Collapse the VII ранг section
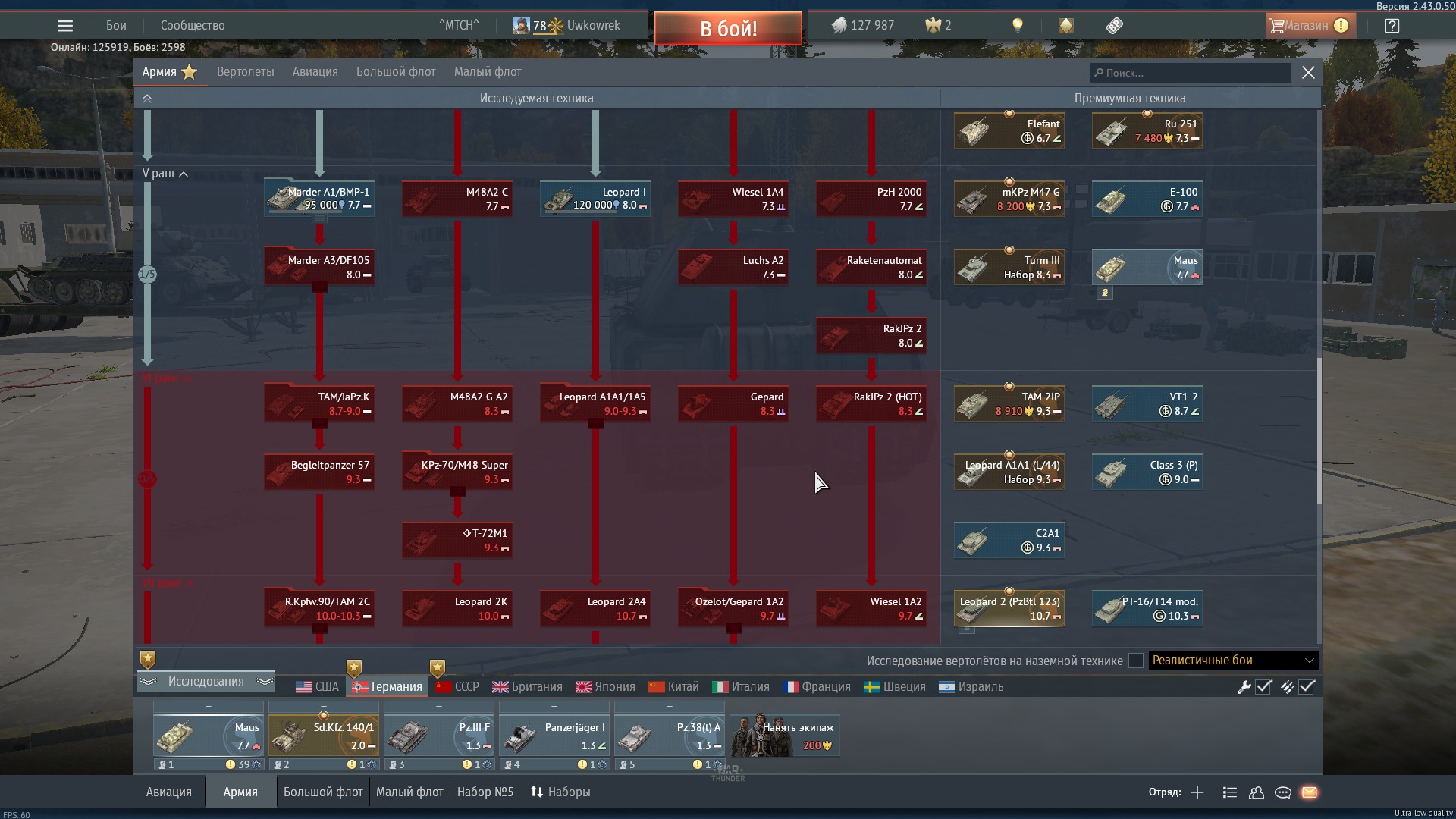This screenshot has width=1456, height=819. 168,583
